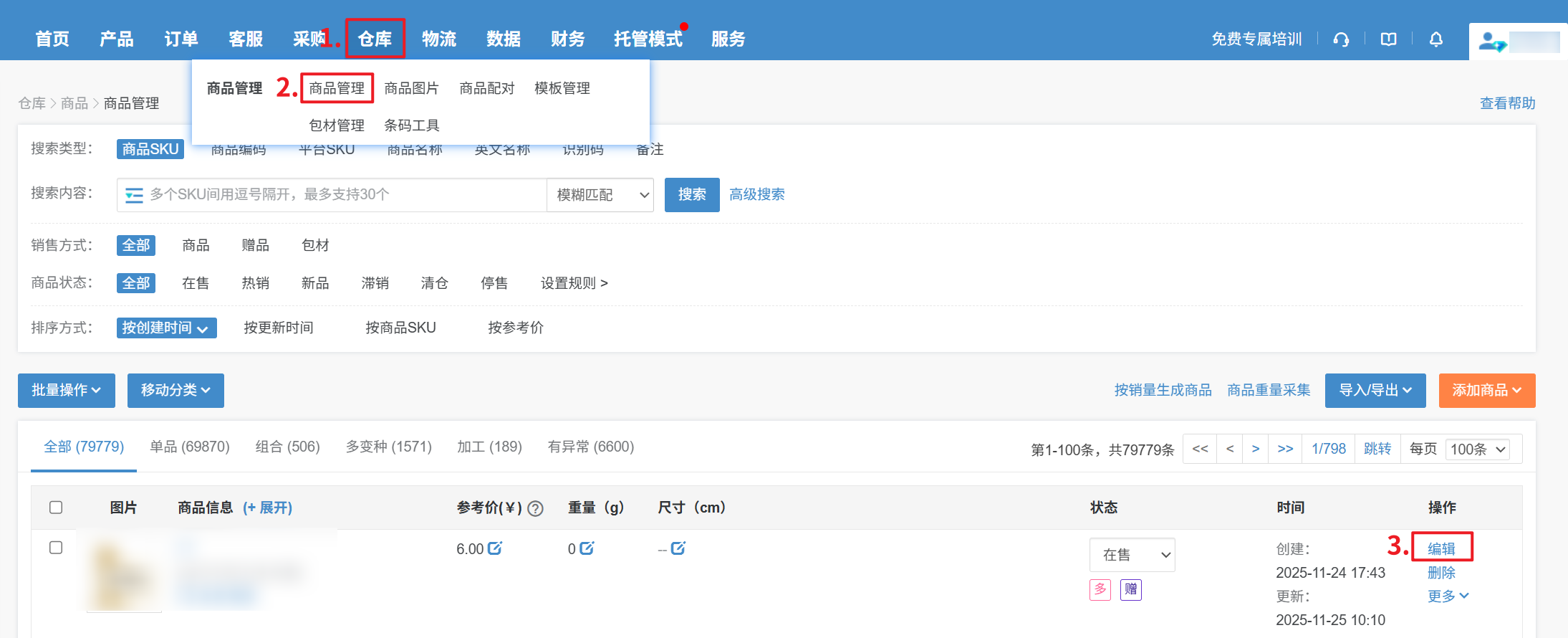Open the 100条 per-page dropdown
The height and width of the screenshot is (638, 1568).
1478,449
